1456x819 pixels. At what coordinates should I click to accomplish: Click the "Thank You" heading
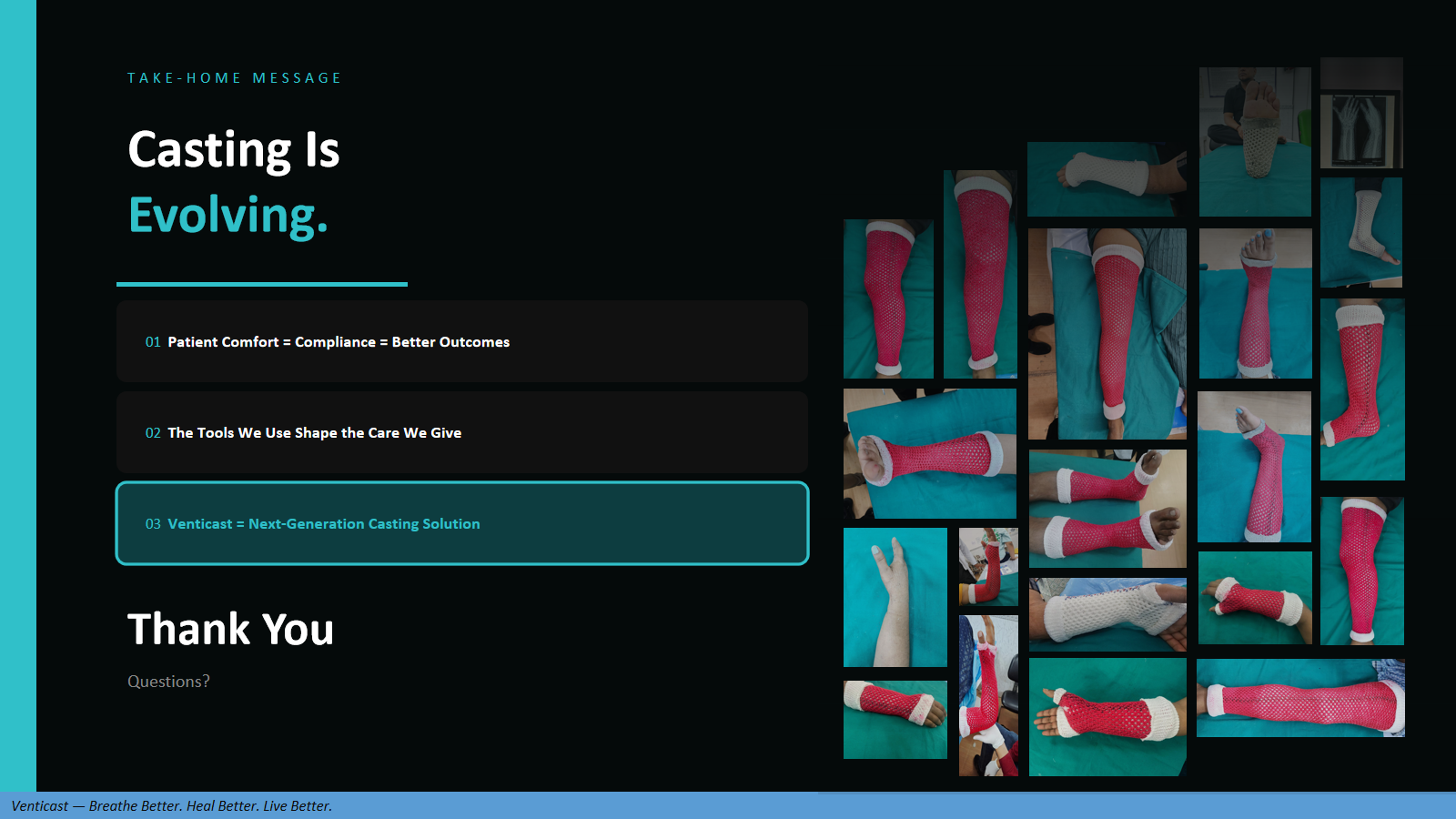231,630
